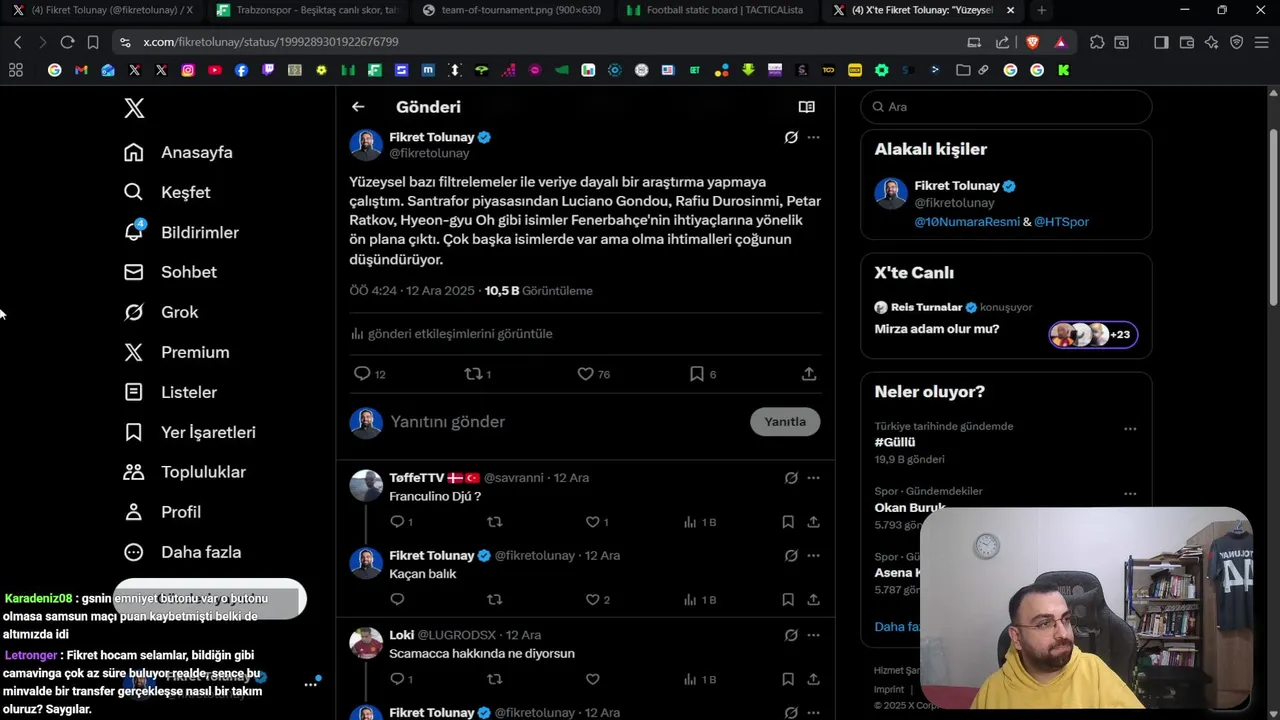The image size is (1280, 720).
Task: Click the browser address bar URL
Action: tap(270, 42)
